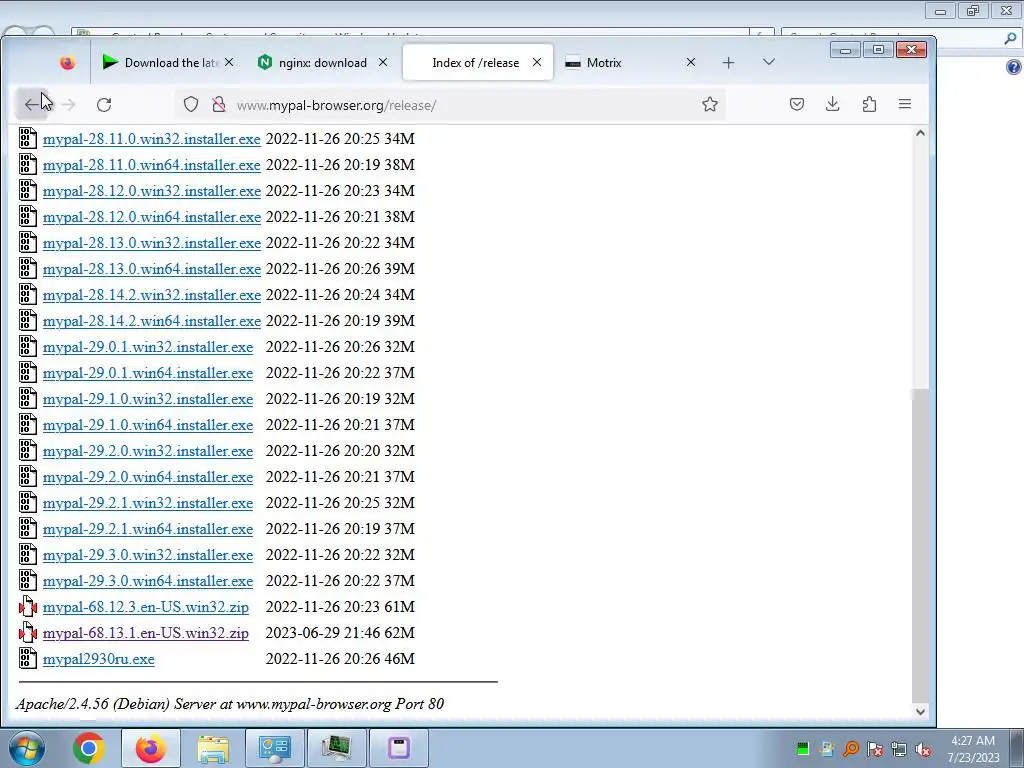1024x768 pixels.
Task: Click the network tray icon
Action: pos(899,749)
